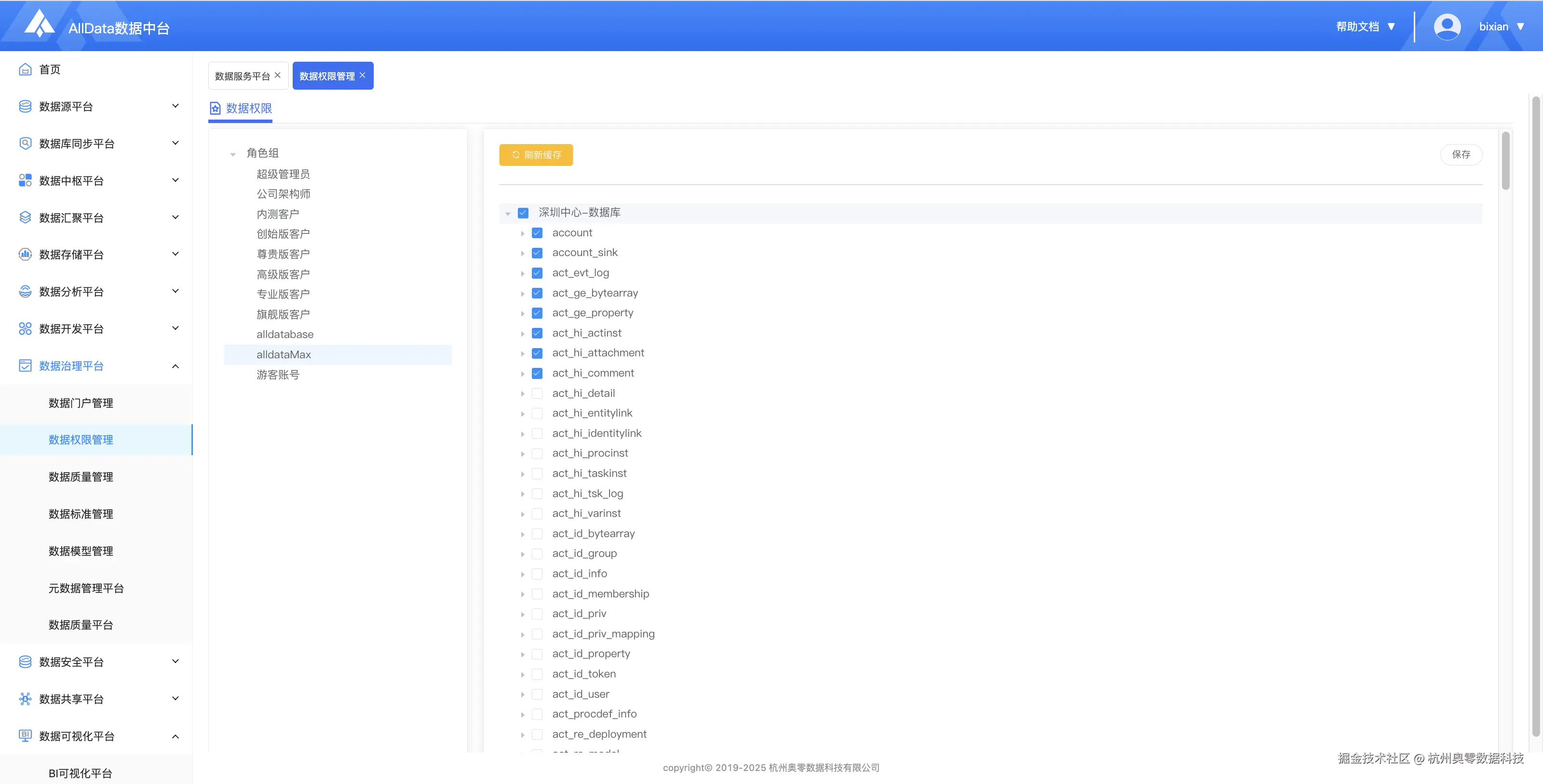
Task: Uncheck the 深圳中心-数据库 root checkbox
Action: 523,213
